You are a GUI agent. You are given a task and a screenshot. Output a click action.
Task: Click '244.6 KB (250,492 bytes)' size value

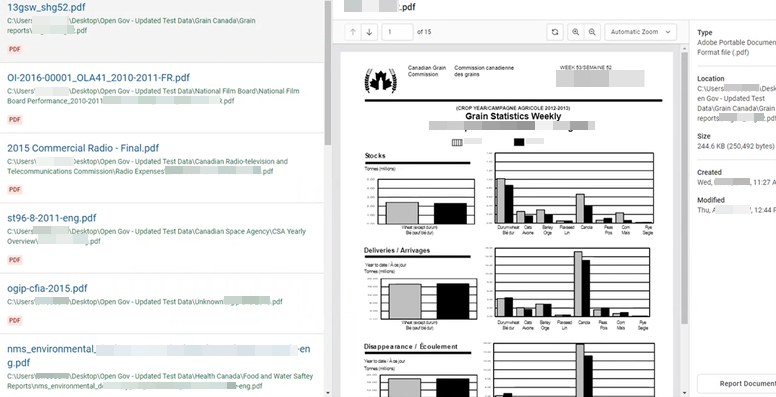735,146
